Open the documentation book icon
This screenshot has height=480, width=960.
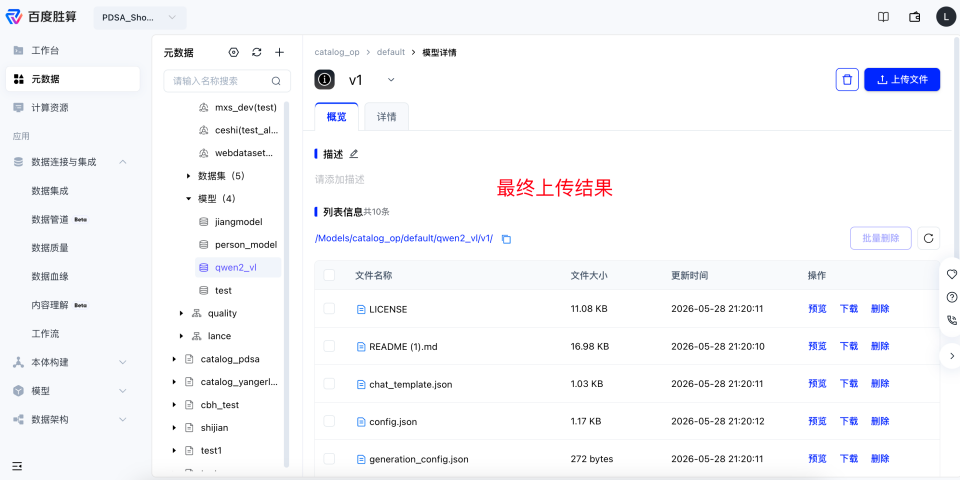click(883, 17)
